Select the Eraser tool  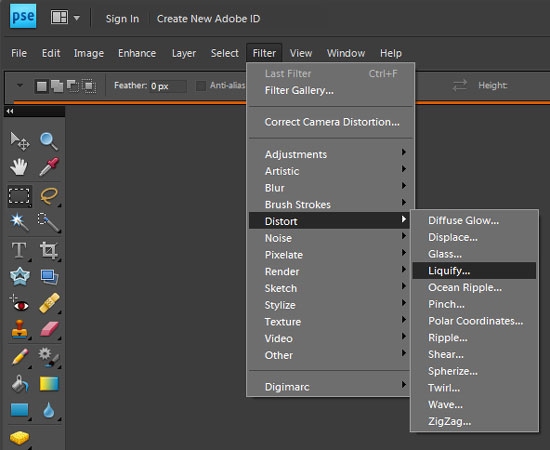[49, 329]
